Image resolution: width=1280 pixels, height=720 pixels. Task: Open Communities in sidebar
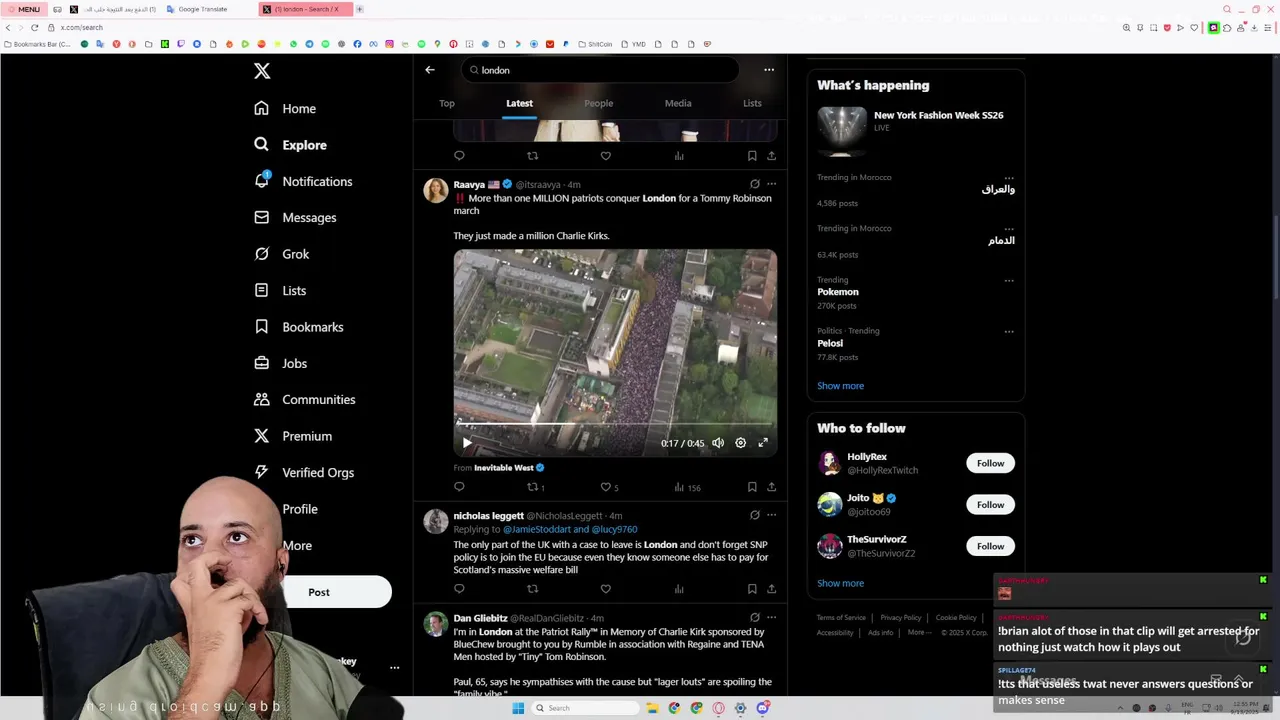[x=305, y=399]
